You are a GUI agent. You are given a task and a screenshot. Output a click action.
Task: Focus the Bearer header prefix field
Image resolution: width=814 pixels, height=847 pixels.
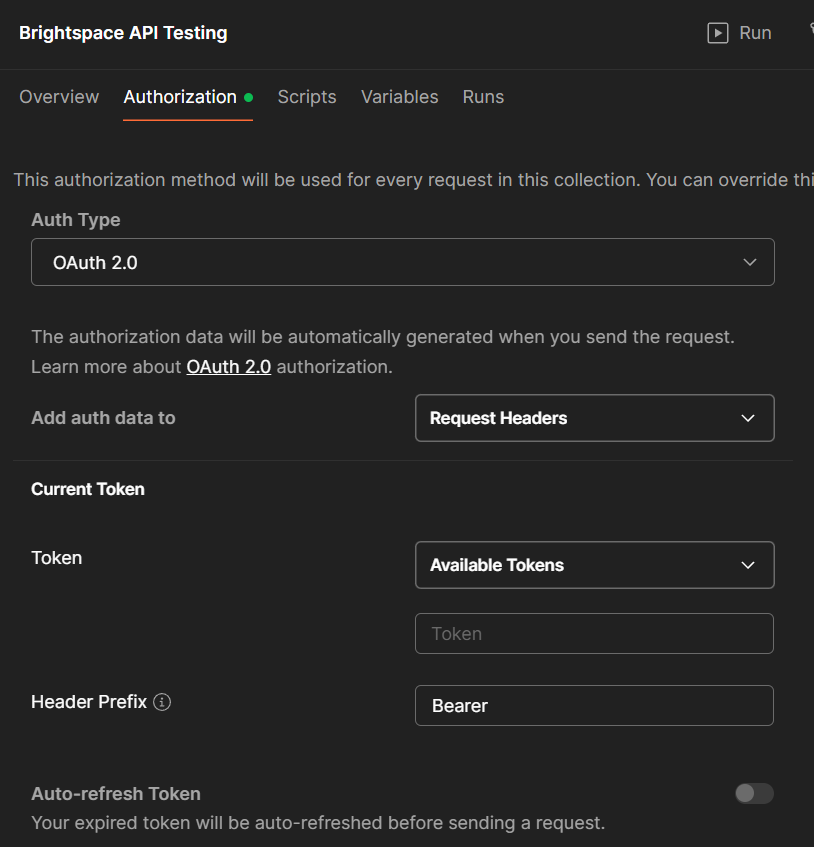tap(594, 705)
